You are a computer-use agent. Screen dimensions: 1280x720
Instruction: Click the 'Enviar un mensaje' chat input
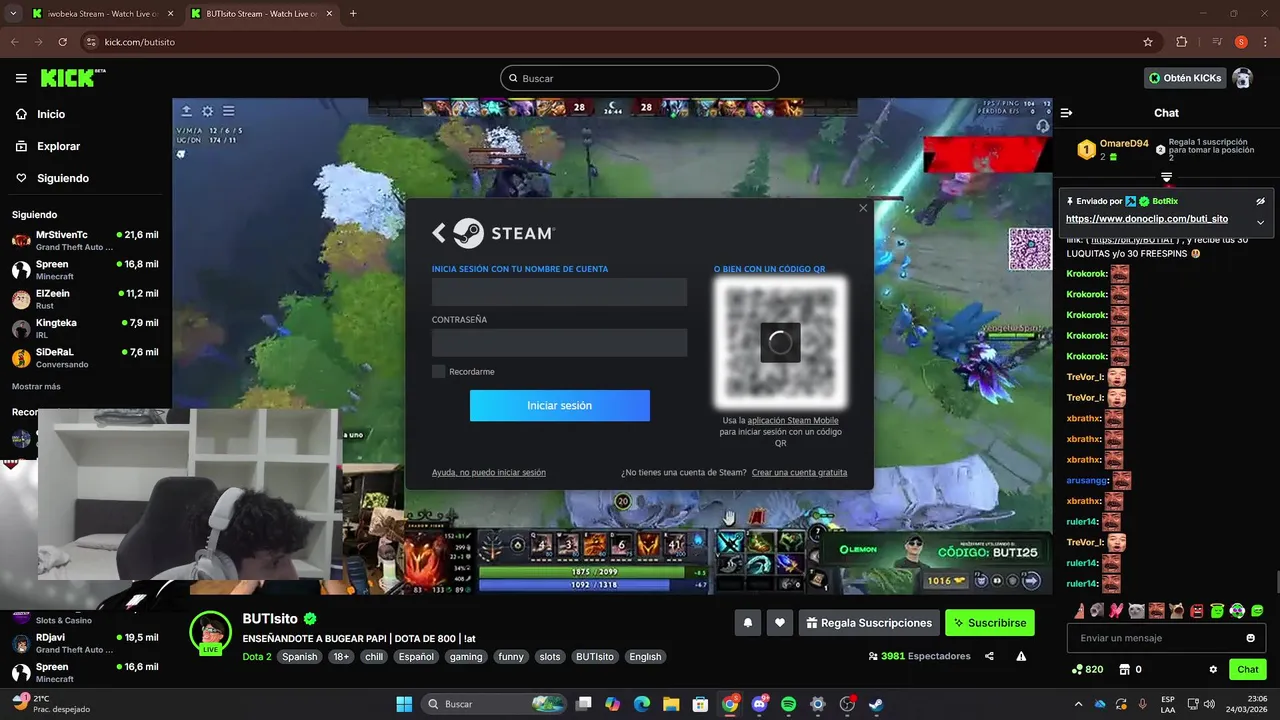[x=1155, y=638]
